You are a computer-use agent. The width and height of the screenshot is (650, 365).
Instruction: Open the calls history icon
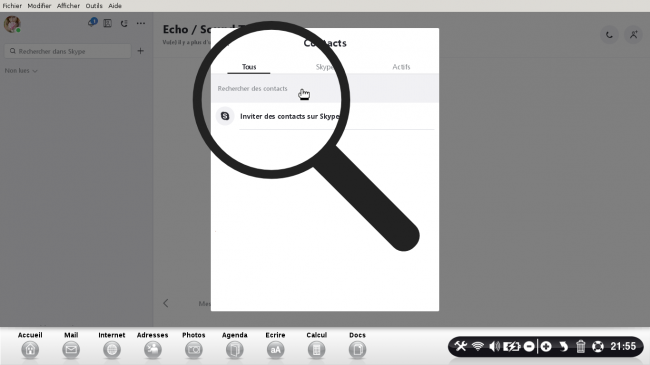[124, 23]
